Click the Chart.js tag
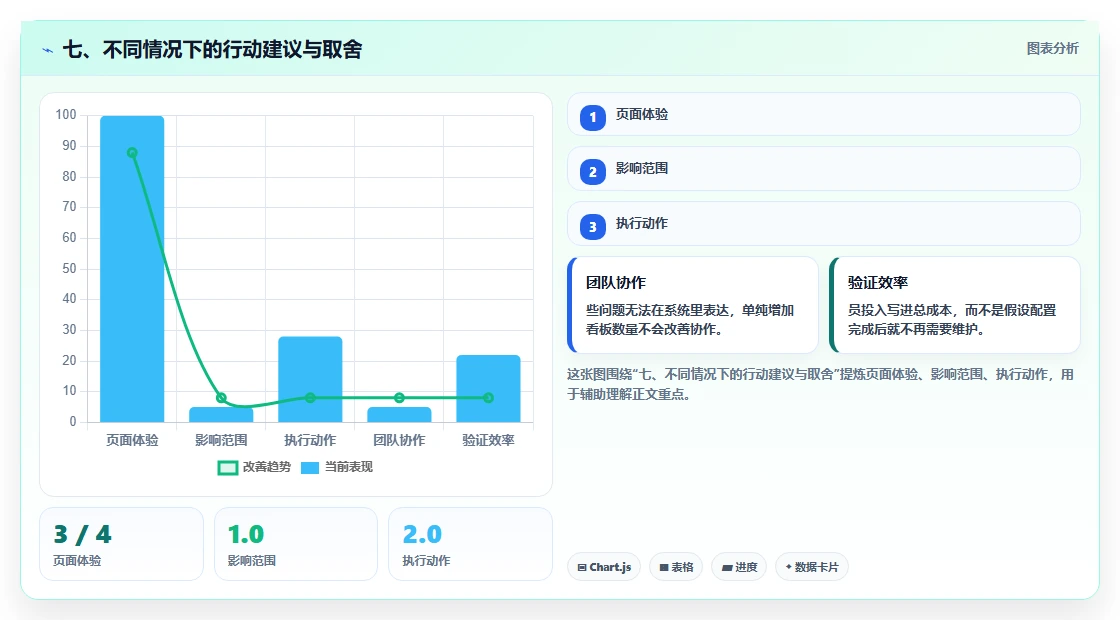The width and height of the screenshot is (1120, 620). 604,567
